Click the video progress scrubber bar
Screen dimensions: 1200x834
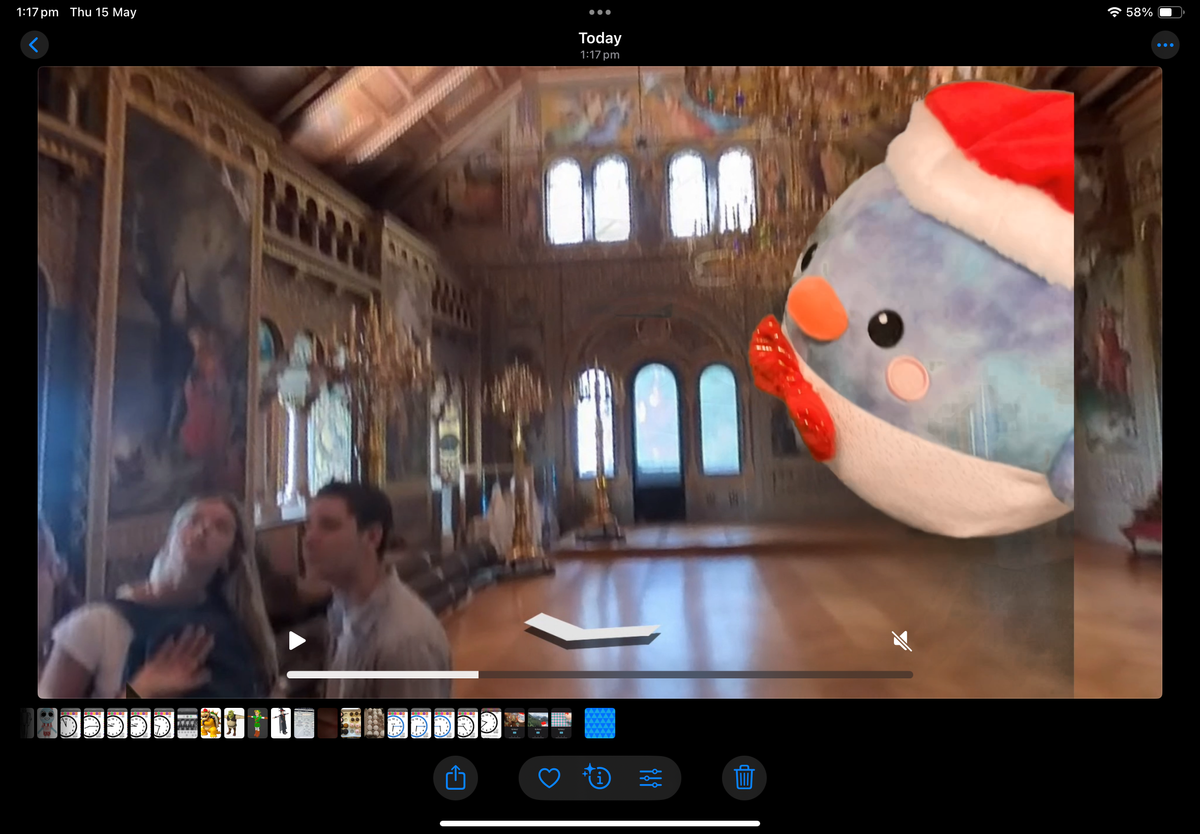click(x=600, y=675)
